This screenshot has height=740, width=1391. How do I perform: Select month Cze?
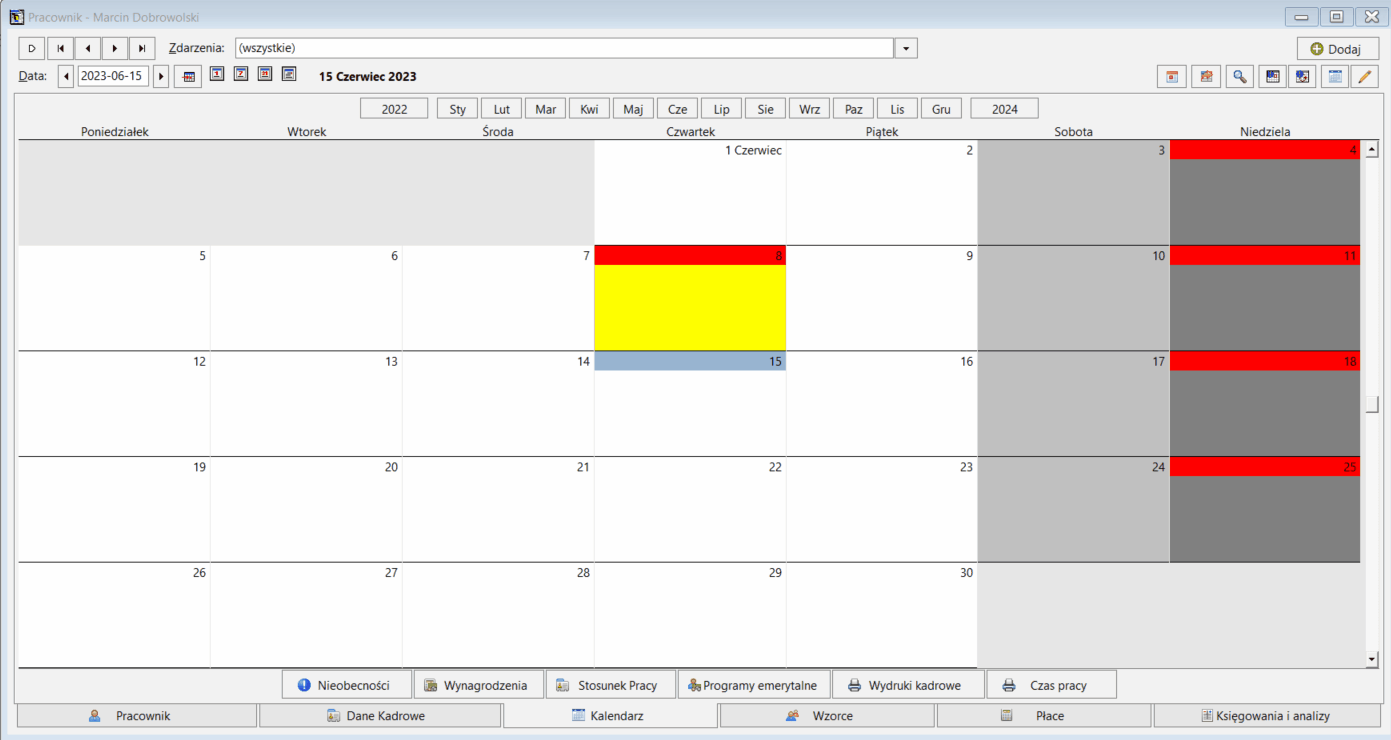677,109
